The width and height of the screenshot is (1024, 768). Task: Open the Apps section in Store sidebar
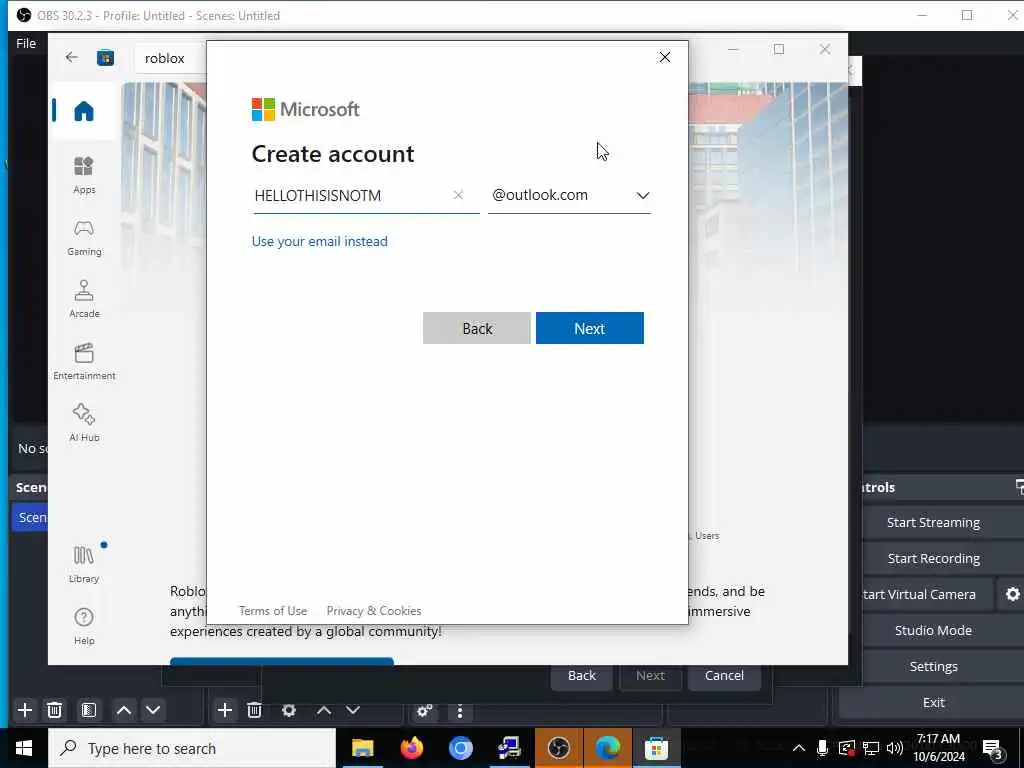(84, 176)
